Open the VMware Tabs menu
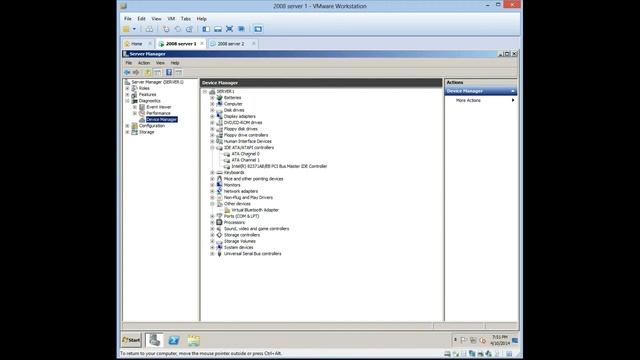This screenshot has width=640, height=360. point(186,19)
